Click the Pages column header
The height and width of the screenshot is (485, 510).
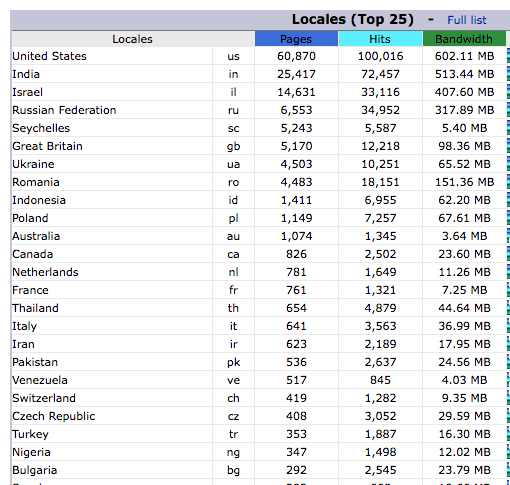click(296, 39)
